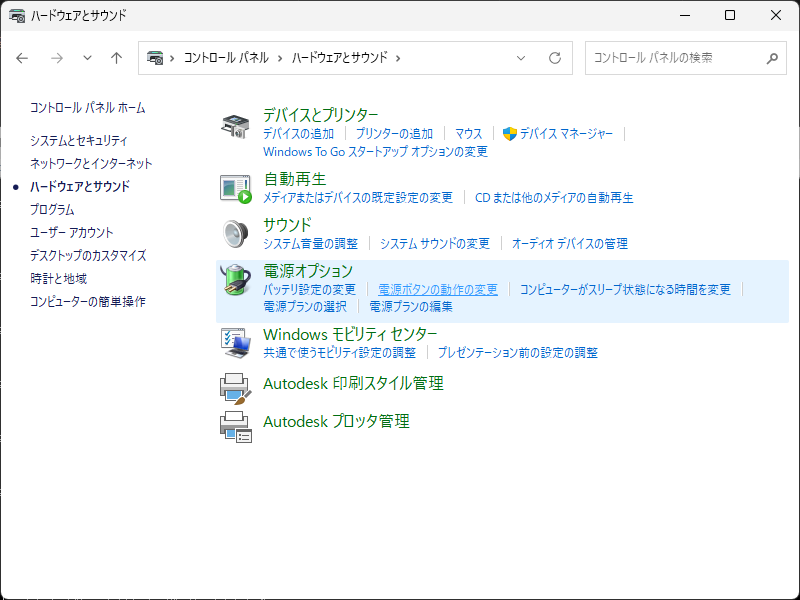Click Windows To Go スタートアップ オプションの変更
This screenshot has width=800, height=600.
pyautogui.click(x=376, y=152)
